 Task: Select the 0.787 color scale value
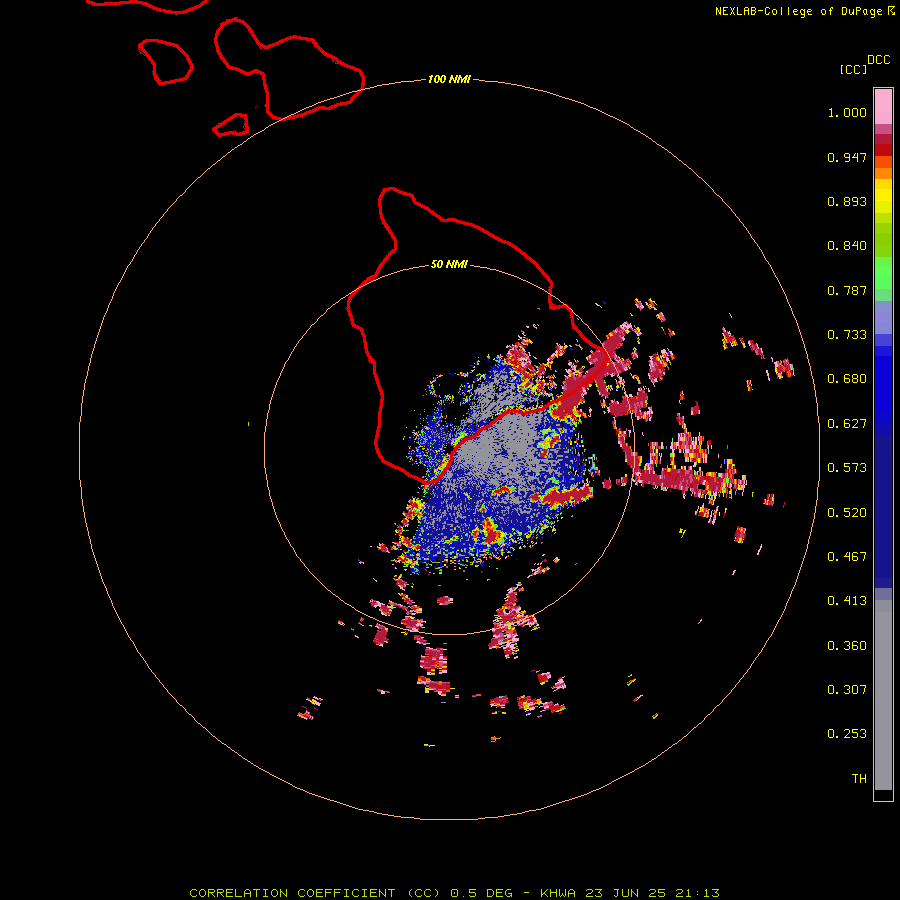point(847,290)
